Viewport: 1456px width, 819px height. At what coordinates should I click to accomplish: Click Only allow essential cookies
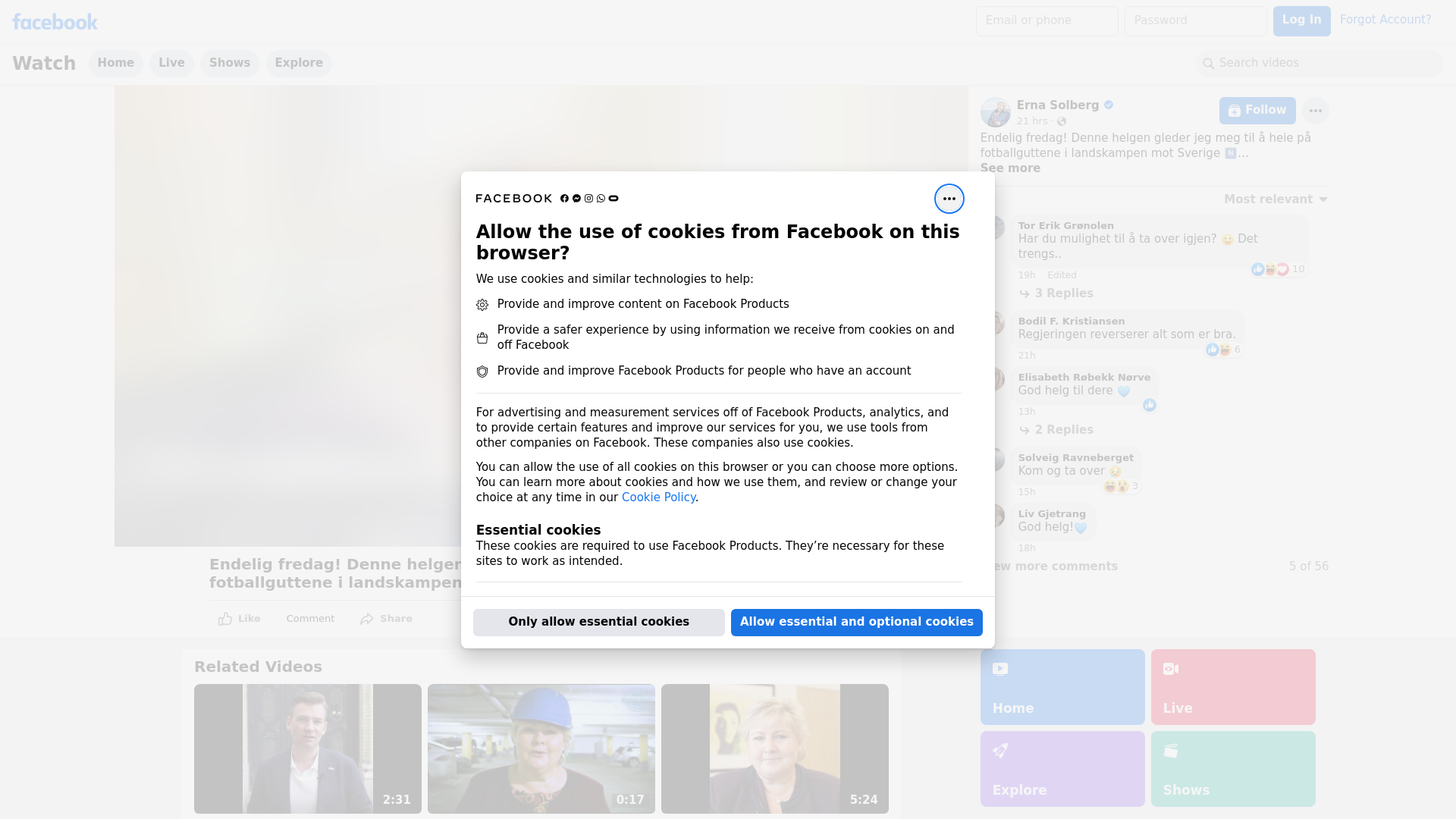click(x=598, y=623)
